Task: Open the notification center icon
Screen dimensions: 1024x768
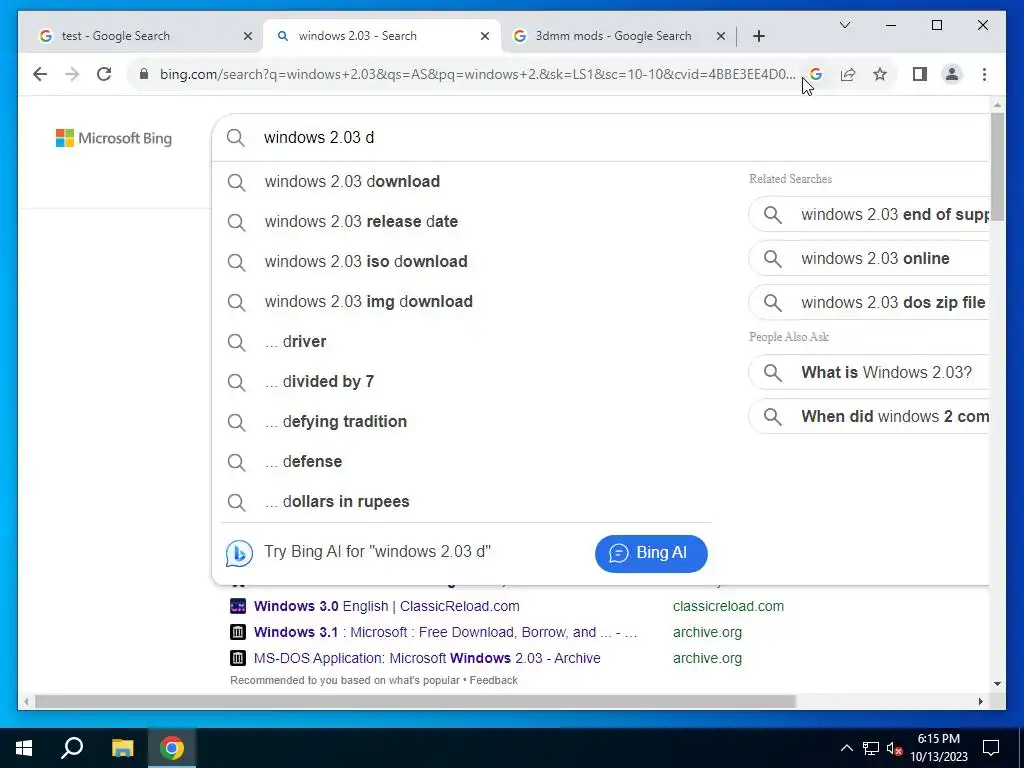Action: coord(991,748)
